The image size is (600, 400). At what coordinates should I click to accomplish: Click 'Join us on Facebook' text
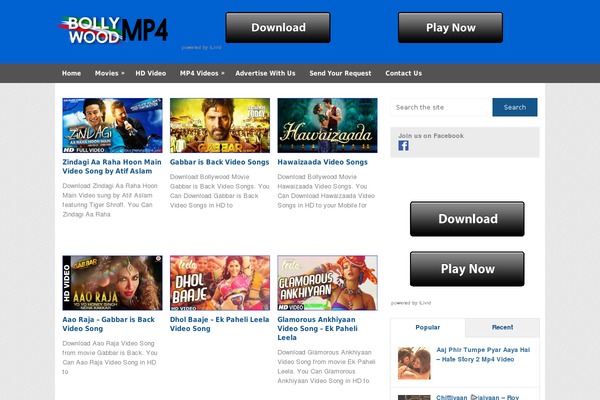[430, 136]
